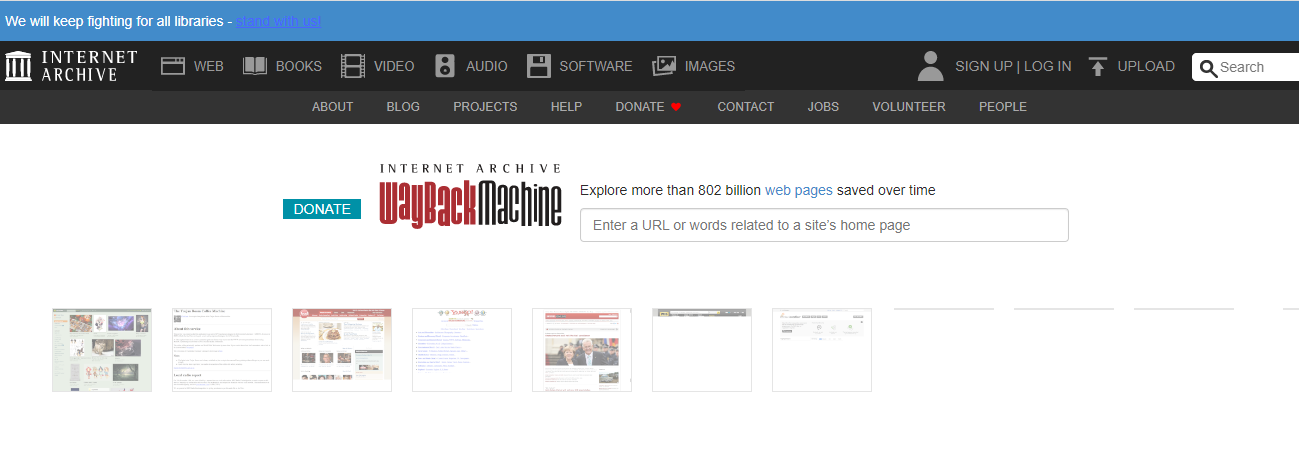This screenshot has height=470, width=1299.
Task: Go to the ABOUT page
Action: [333, 107]
